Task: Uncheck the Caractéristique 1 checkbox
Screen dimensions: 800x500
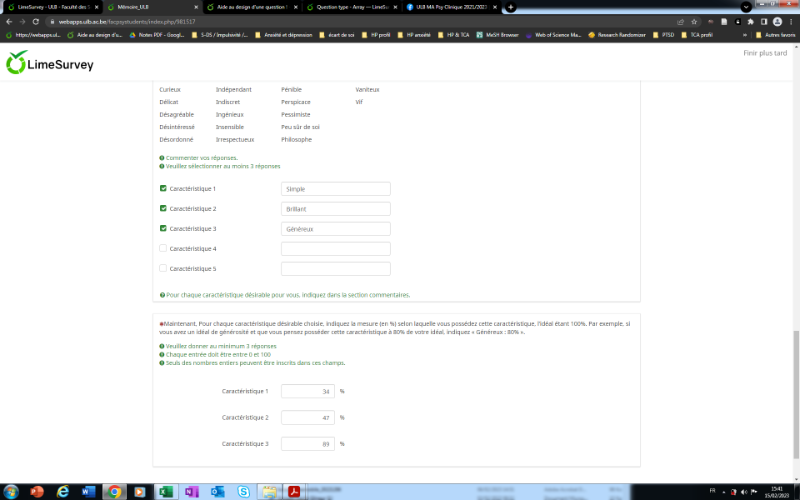Action: pos(163,188)
